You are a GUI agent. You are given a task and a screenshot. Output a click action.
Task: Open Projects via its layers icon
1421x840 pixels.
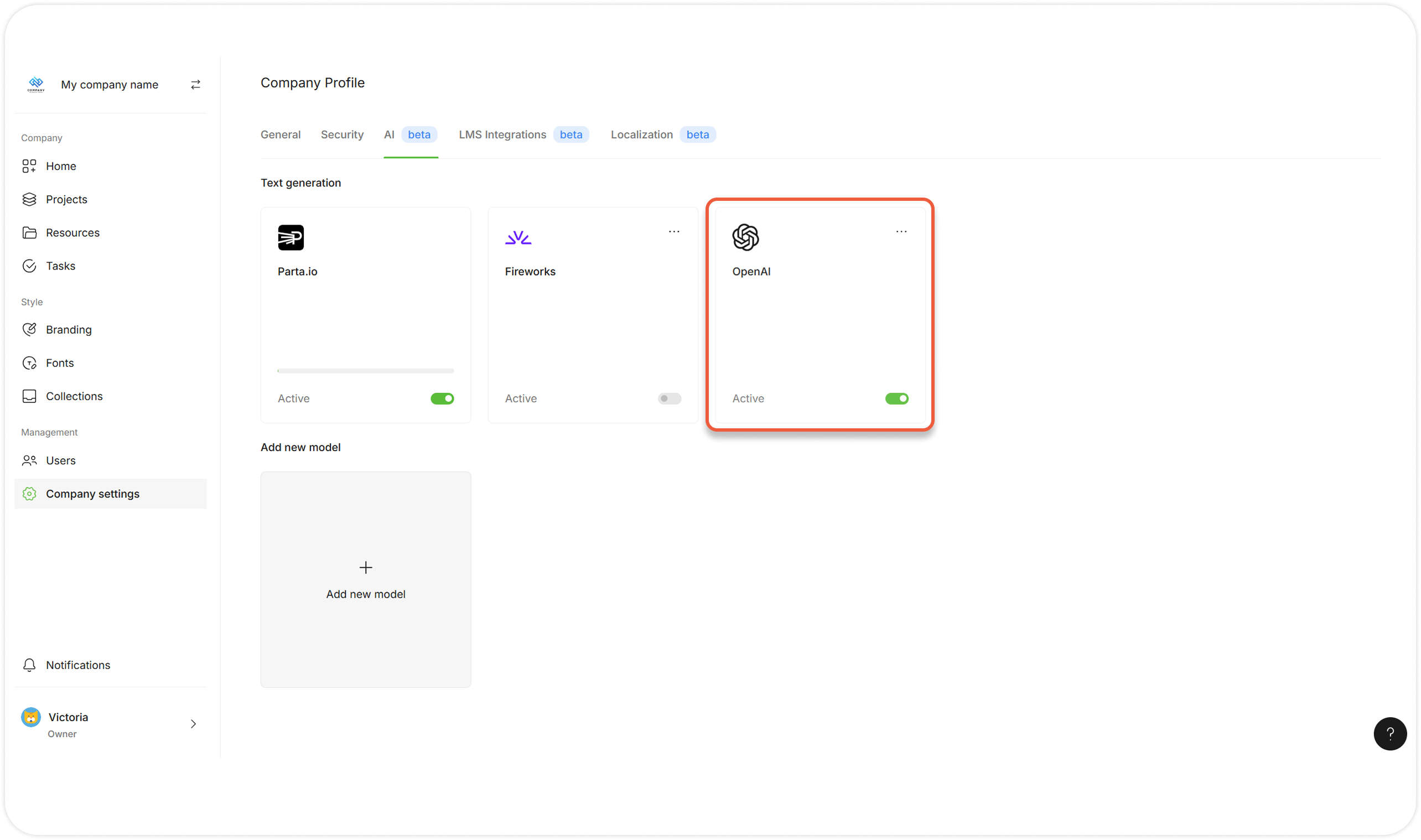pos(29,199)
